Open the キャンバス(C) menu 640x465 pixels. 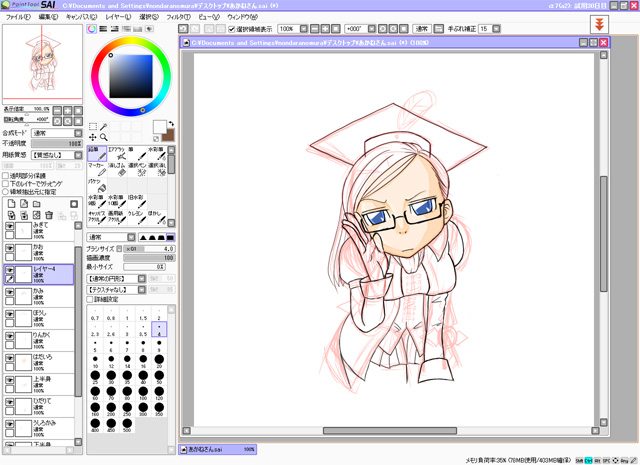(81, 17)
